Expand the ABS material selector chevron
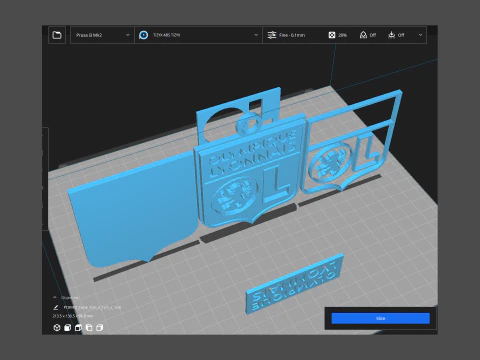This screenshot has height=360, width=480. click(x=256, y=35)
